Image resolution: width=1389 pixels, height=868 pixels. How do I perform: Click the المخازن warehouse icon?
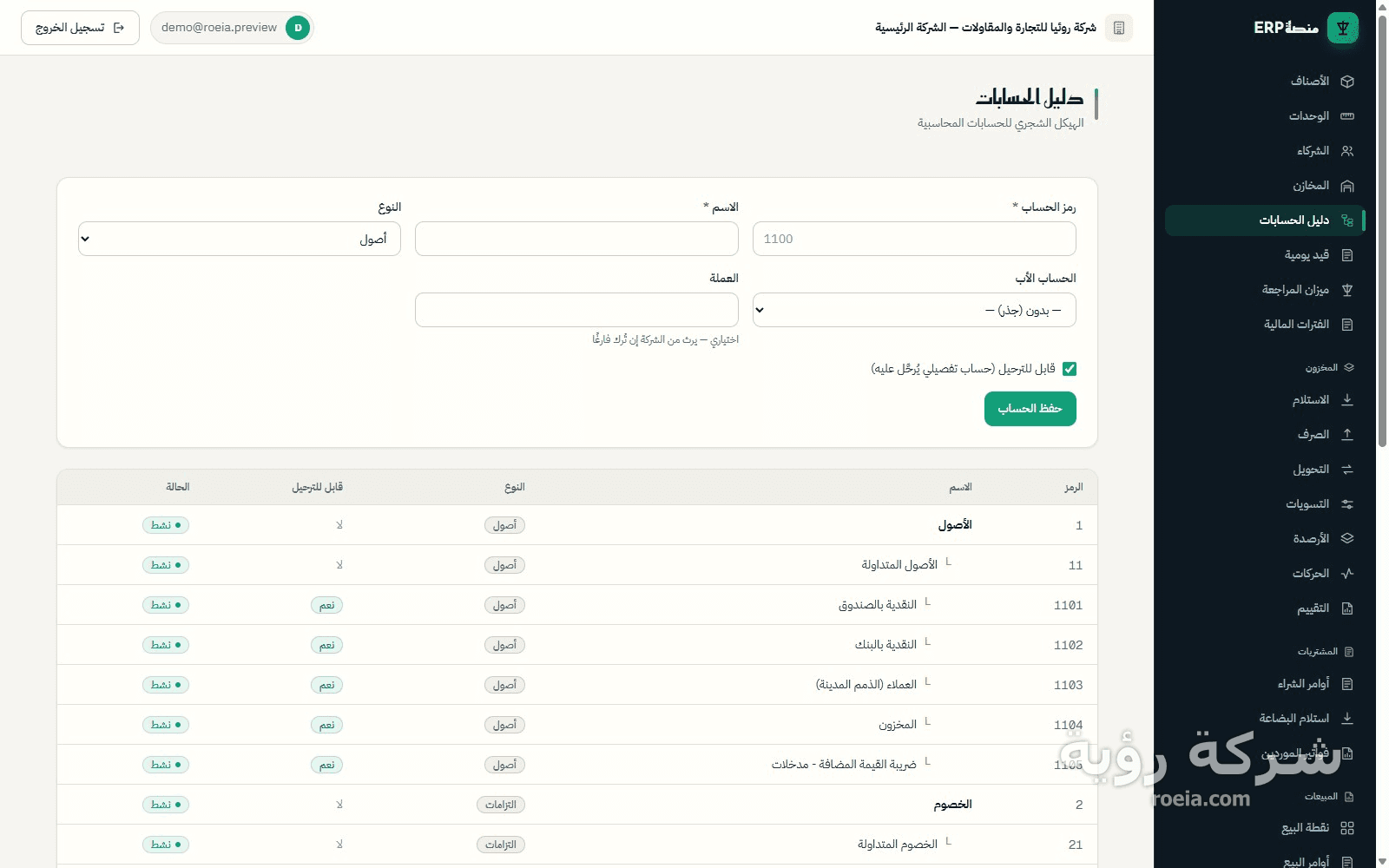tap(1347, 186)
